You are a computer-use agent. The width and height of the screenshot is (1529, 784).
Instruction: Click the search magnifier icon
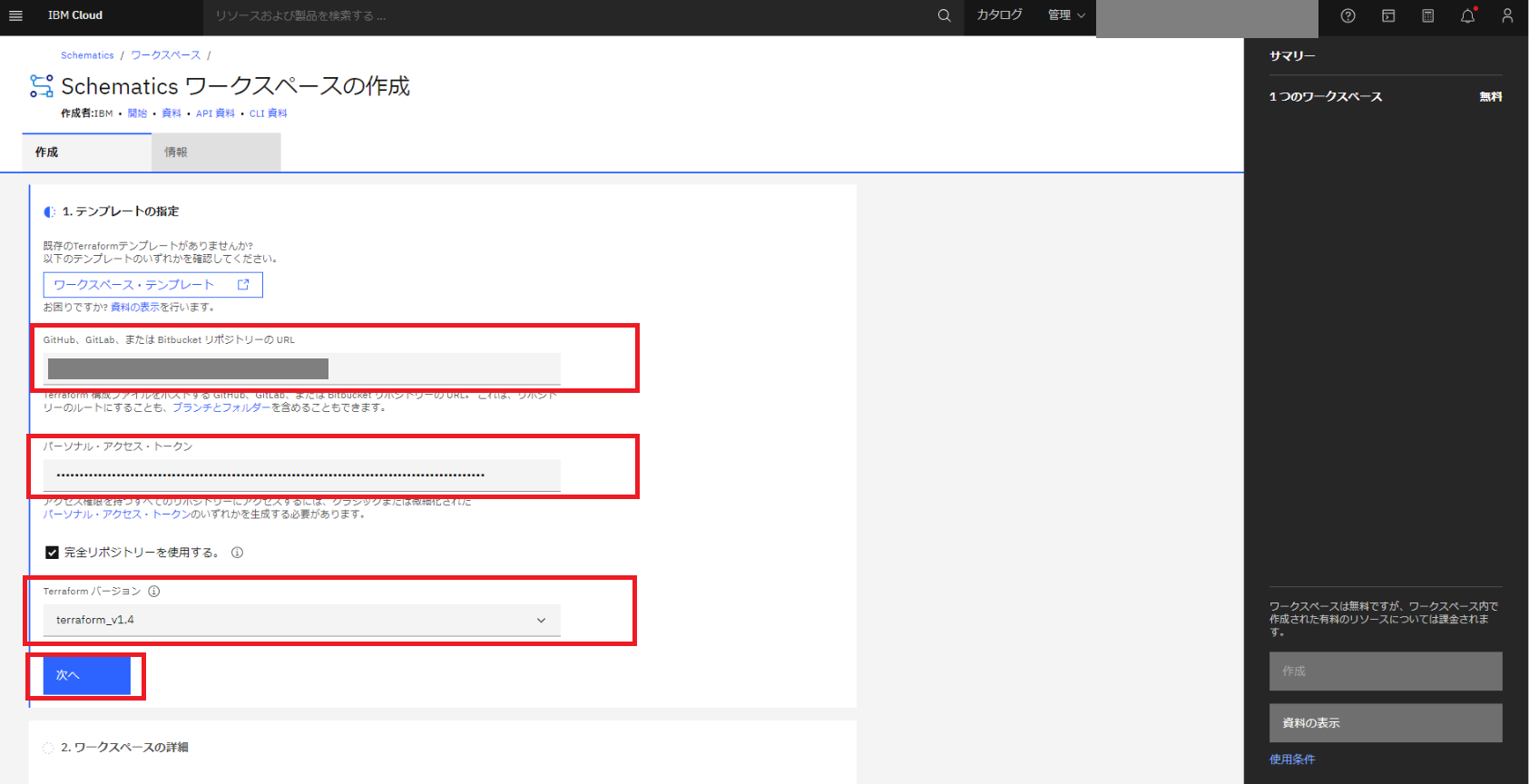pos(944,15)
